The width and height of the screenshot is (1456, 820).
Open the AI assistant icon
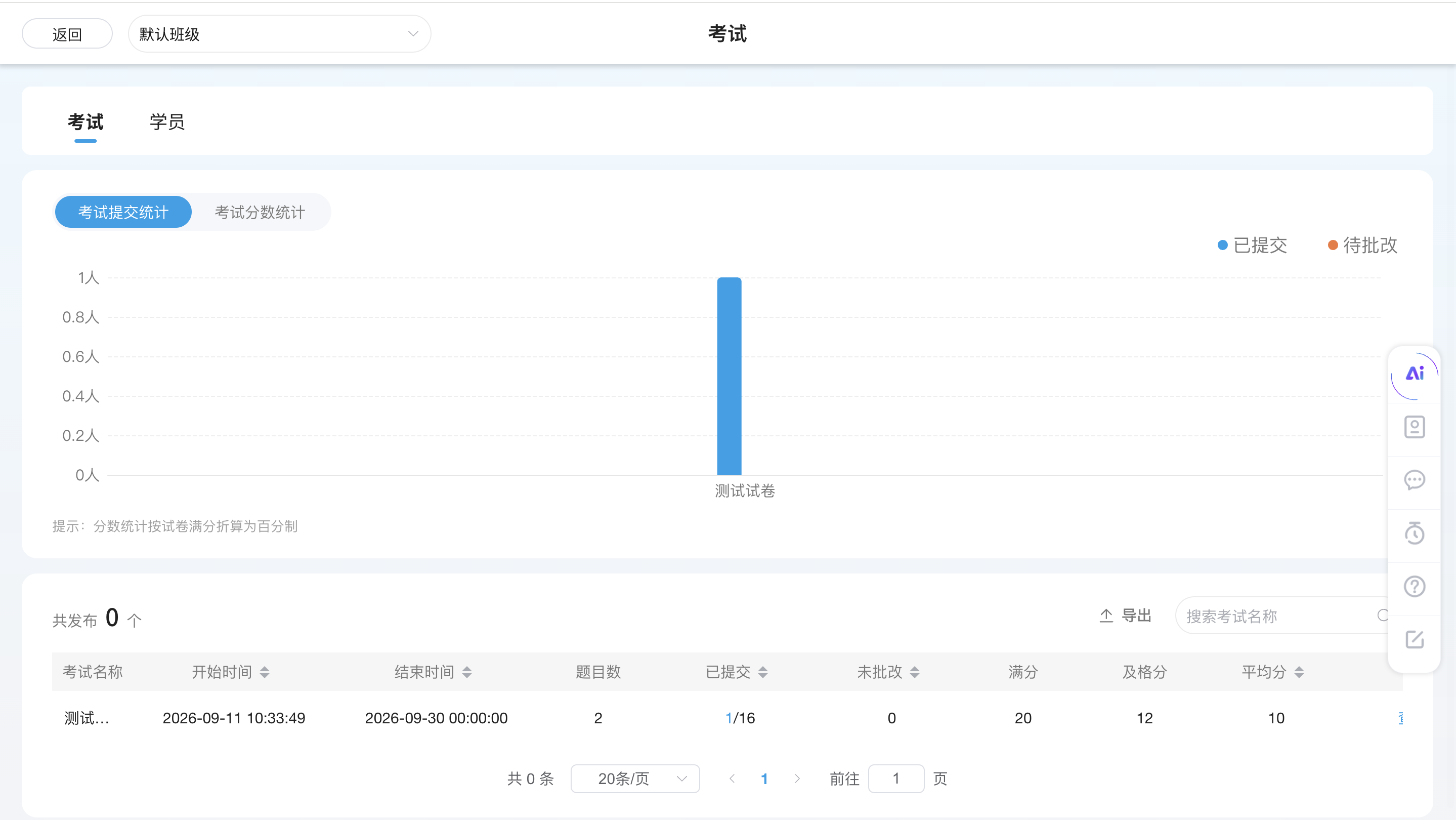pos(1414,374)
